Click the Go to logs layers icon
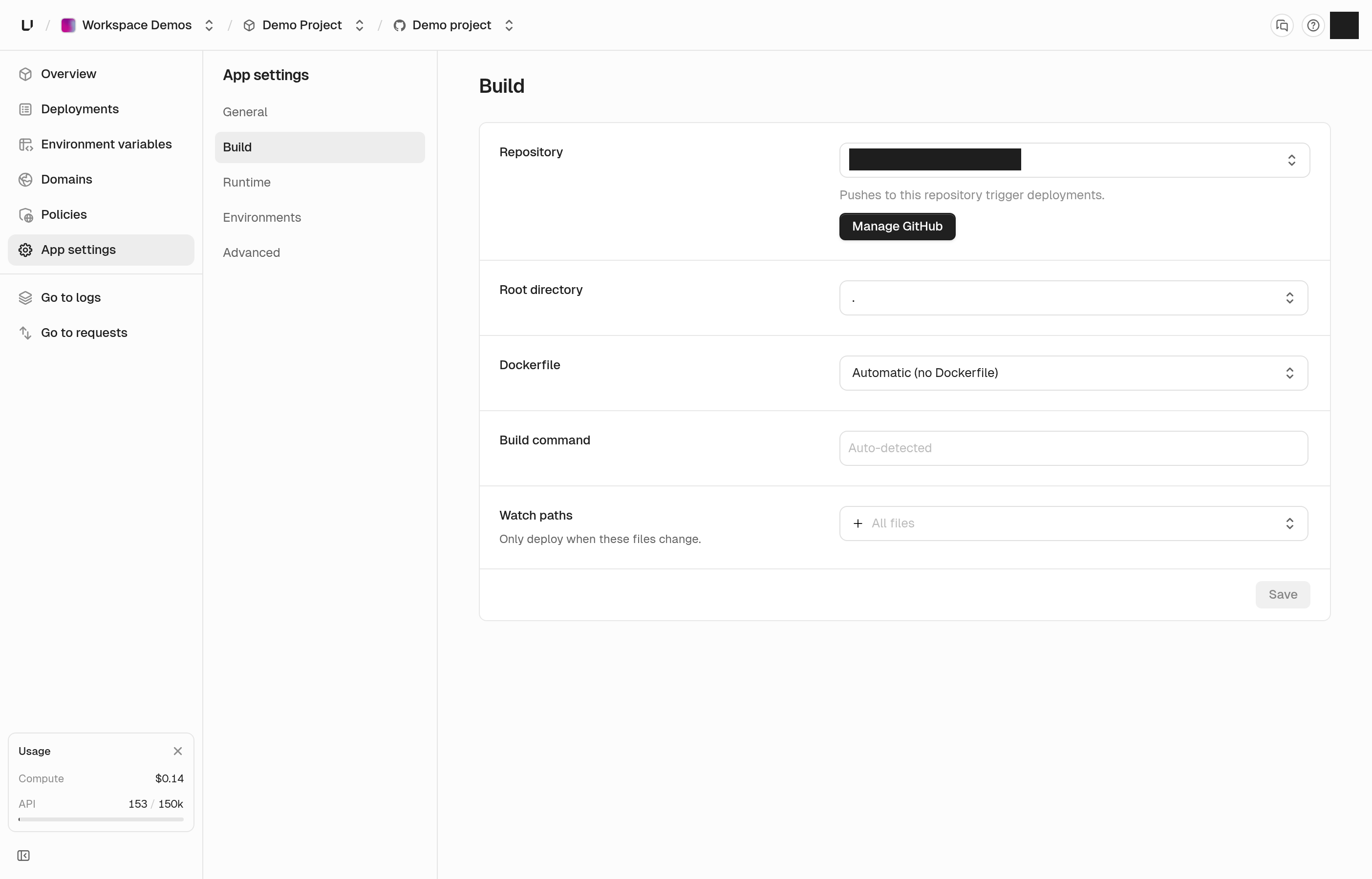1372x879 pixels. click(x=25, y=297)
